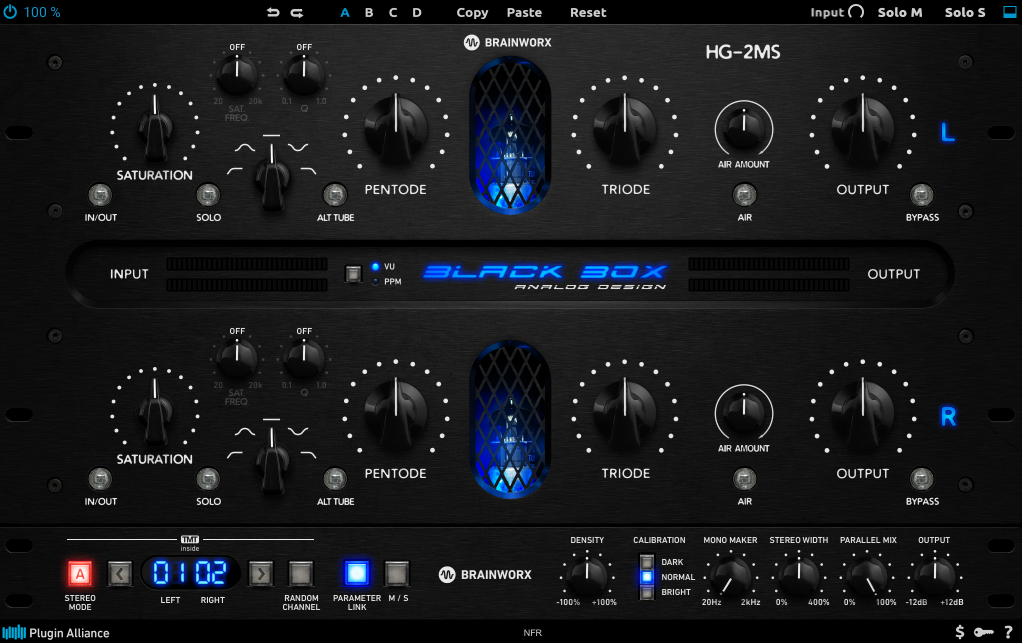This screenshot has width=1022, height=643.
Task: Click the redo arrow icon
Action: (x=297, y=13)
